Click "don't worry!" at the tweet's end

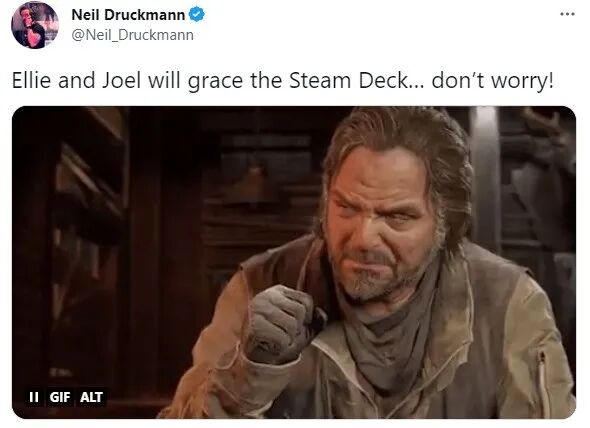493,81
